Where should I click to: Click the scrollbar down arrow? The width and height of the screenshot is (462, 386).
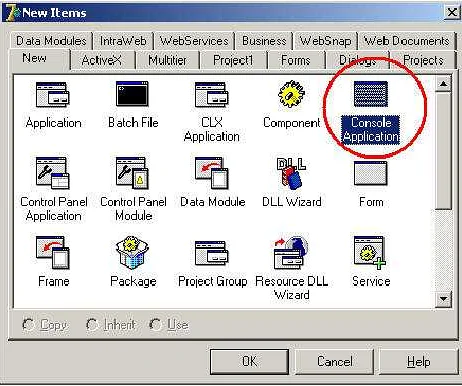tap(443, 299)
